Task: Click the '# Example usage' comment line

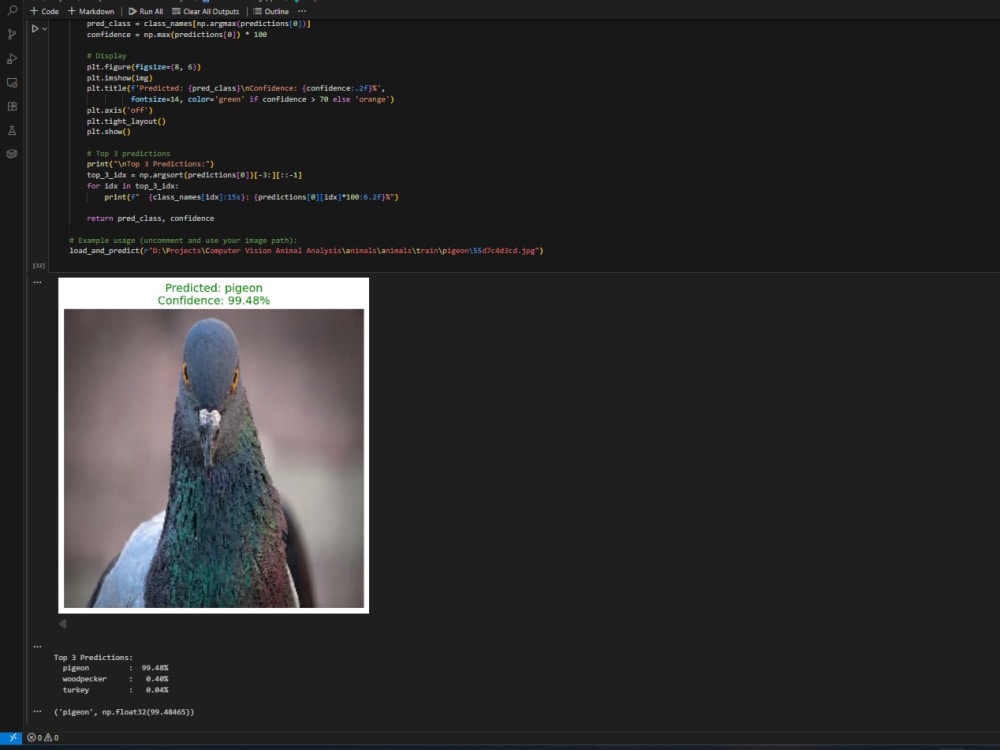Action: point(183,240)
